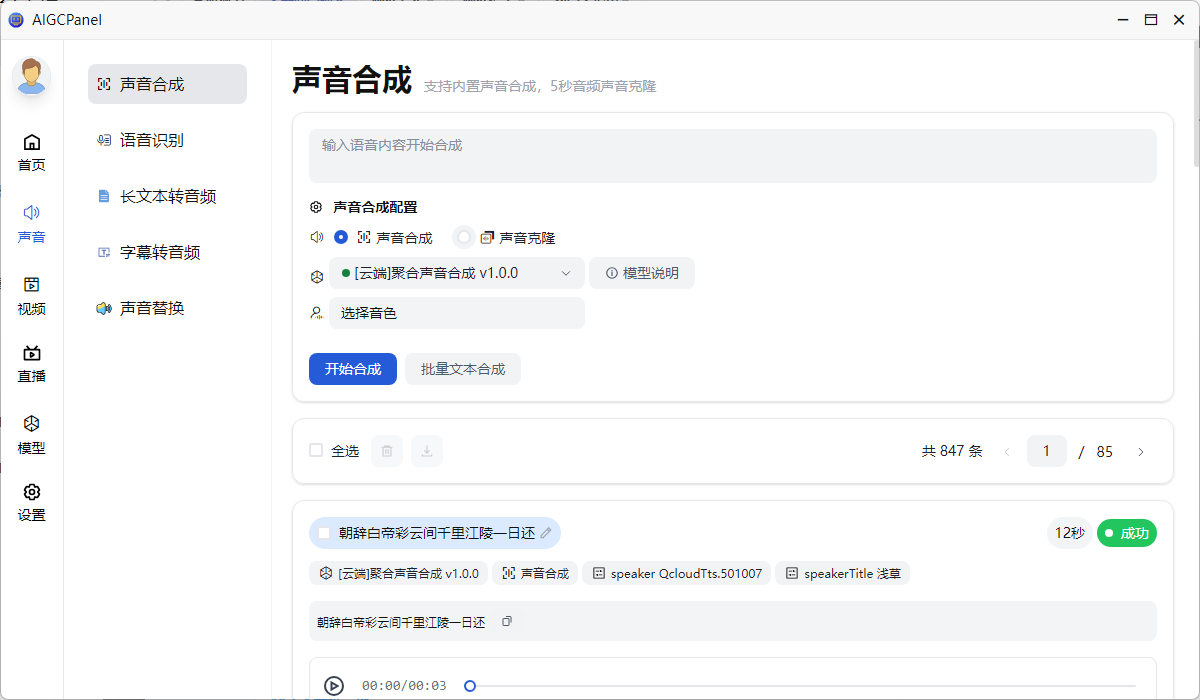Open the 聚合声音合成 model dropdown
The image size is (1200, 700).
tap(457, 272)
